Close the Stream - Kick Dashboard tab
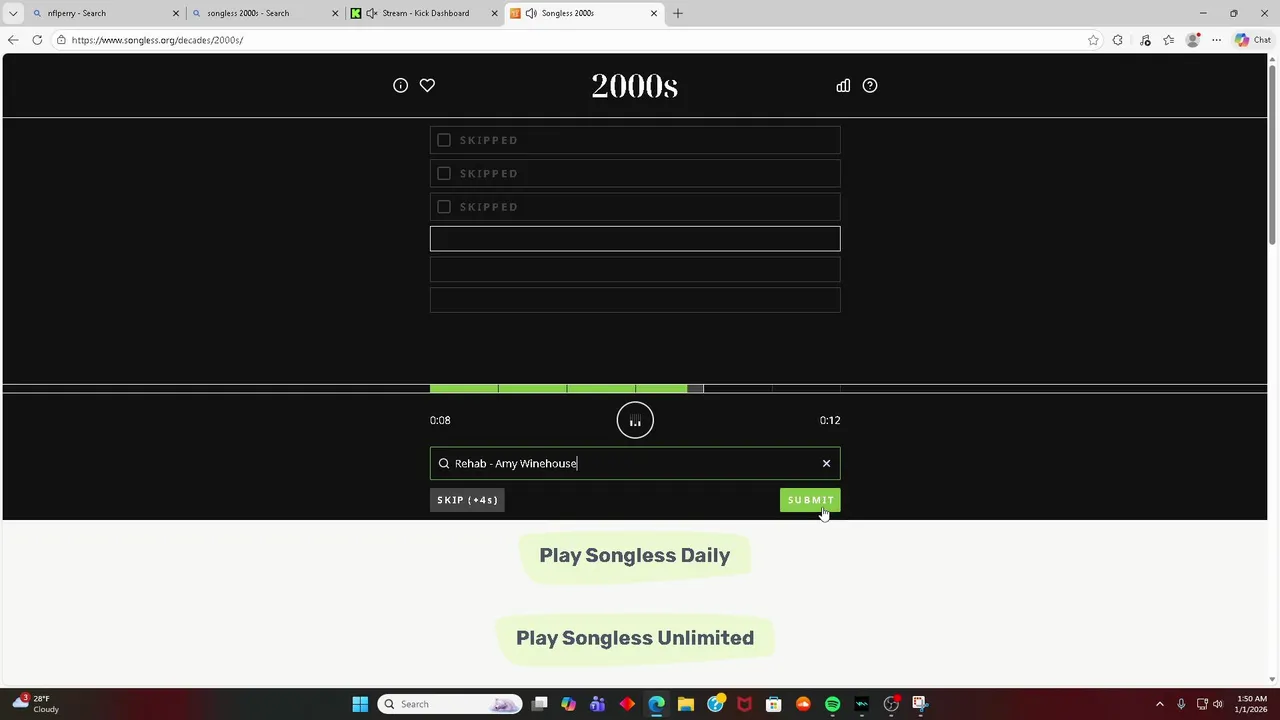Image resolution: width=1280 pixels, height=720 pixels. [x=494, y=13]
